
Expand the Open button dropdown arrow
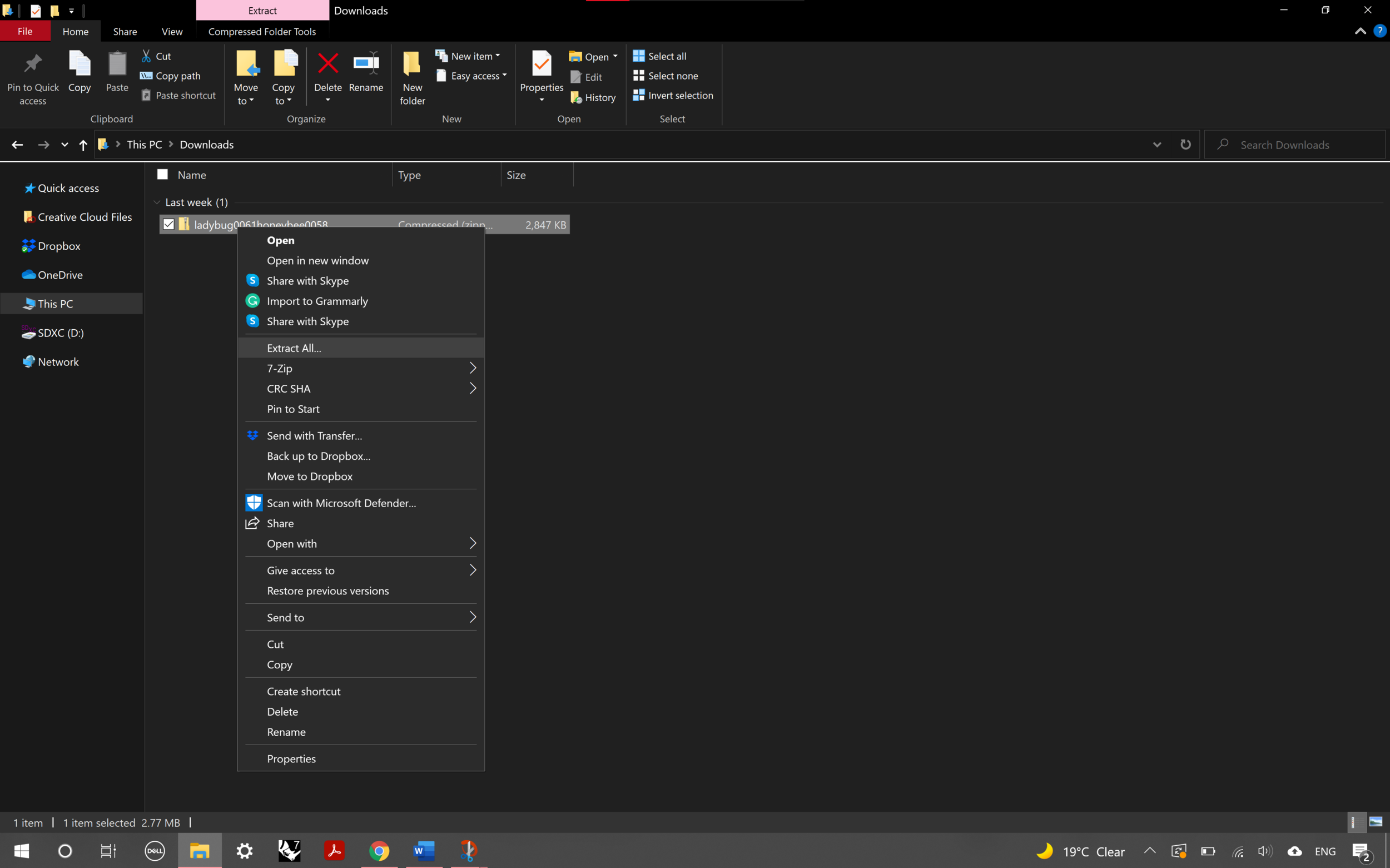tap(614, 56)
